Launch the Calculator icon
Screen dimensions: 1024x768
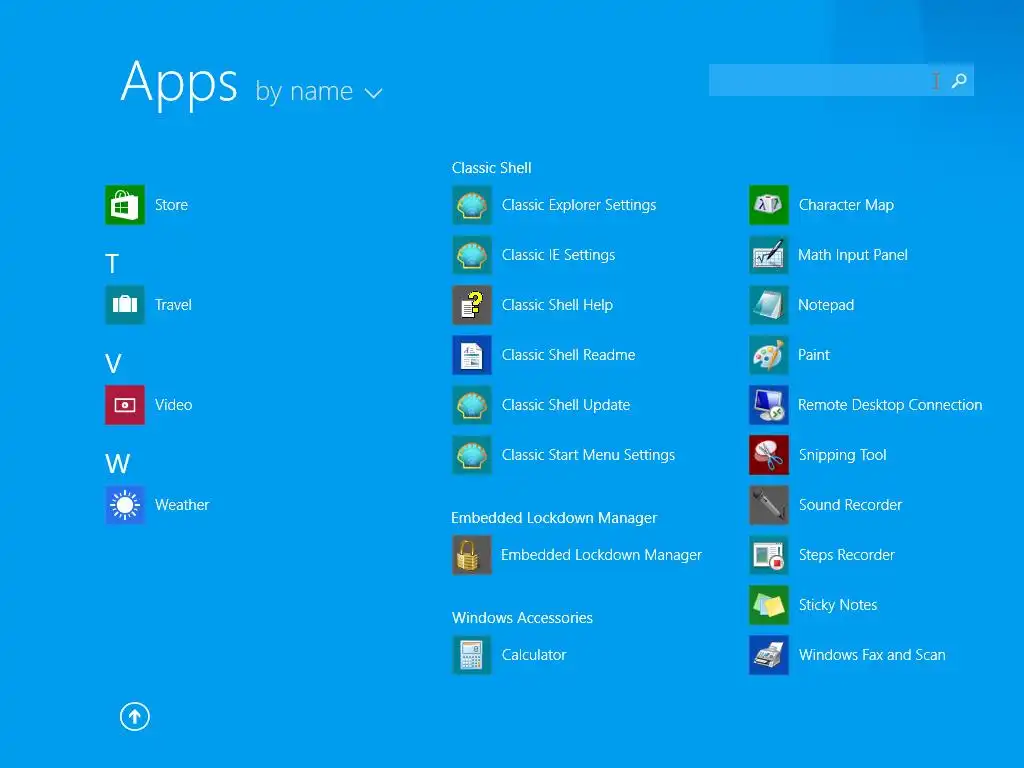(x=472, y=654)
